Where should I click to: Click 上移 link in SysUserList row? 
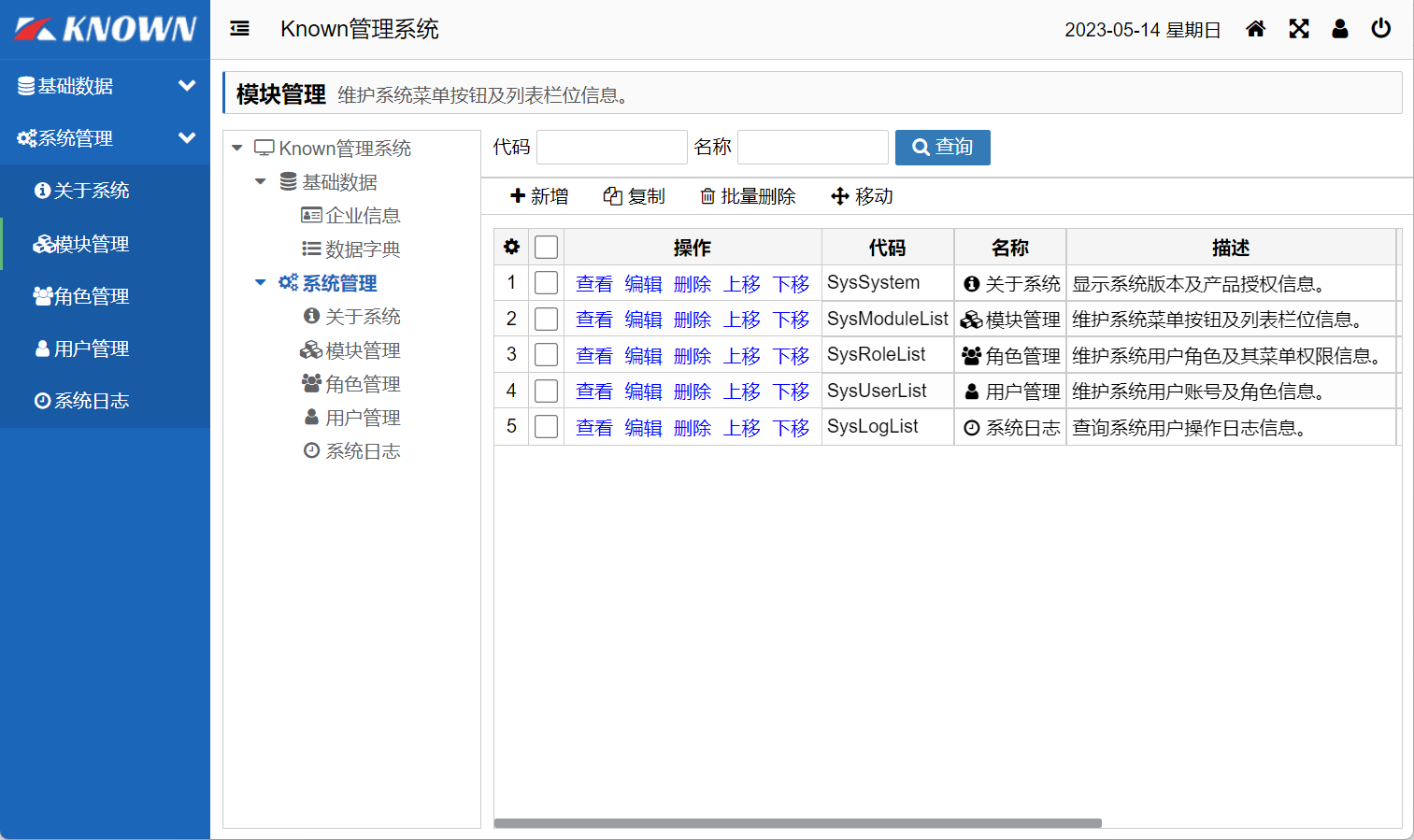742,392
